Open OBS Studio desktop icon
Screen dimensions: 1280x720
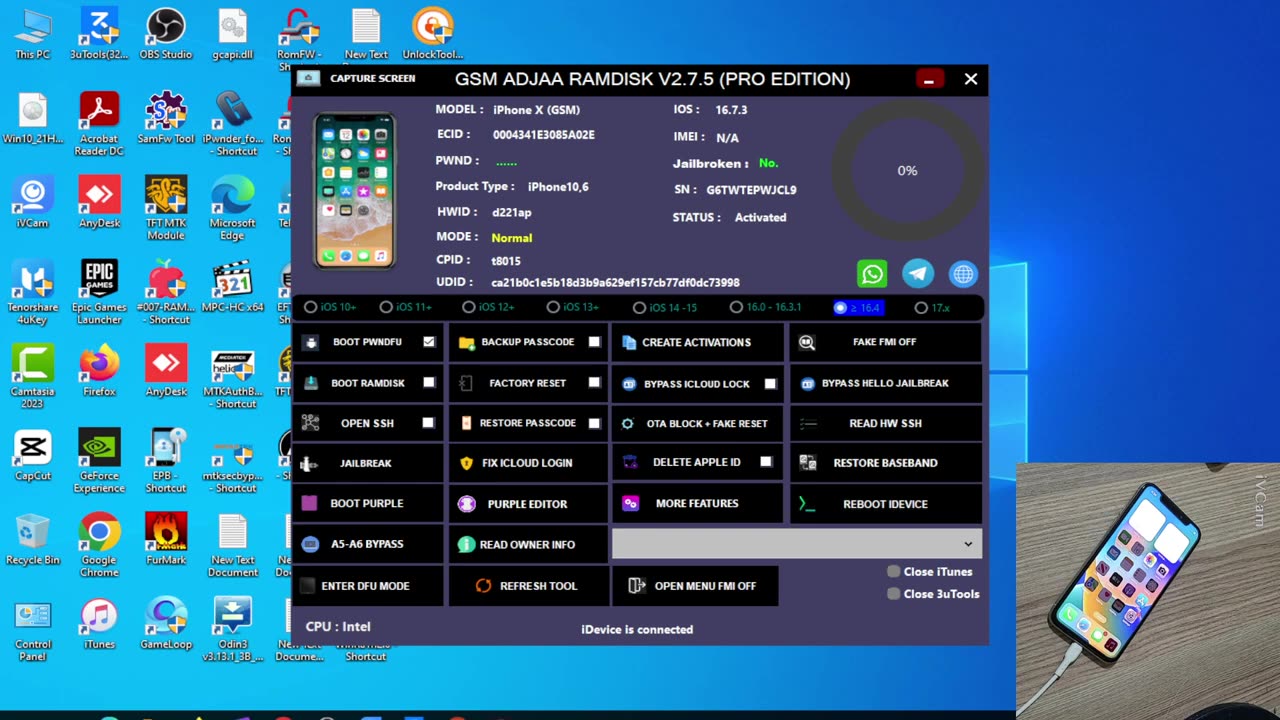(166, 34)
